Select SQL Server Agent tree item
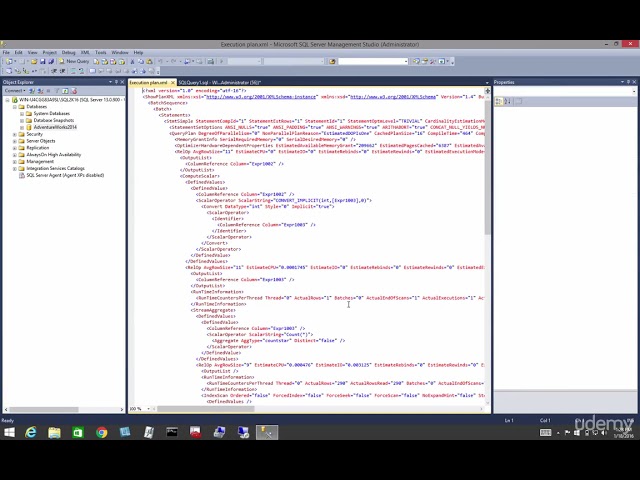The width and height of the screenshot is (640, 480). (x=65, y=176)
